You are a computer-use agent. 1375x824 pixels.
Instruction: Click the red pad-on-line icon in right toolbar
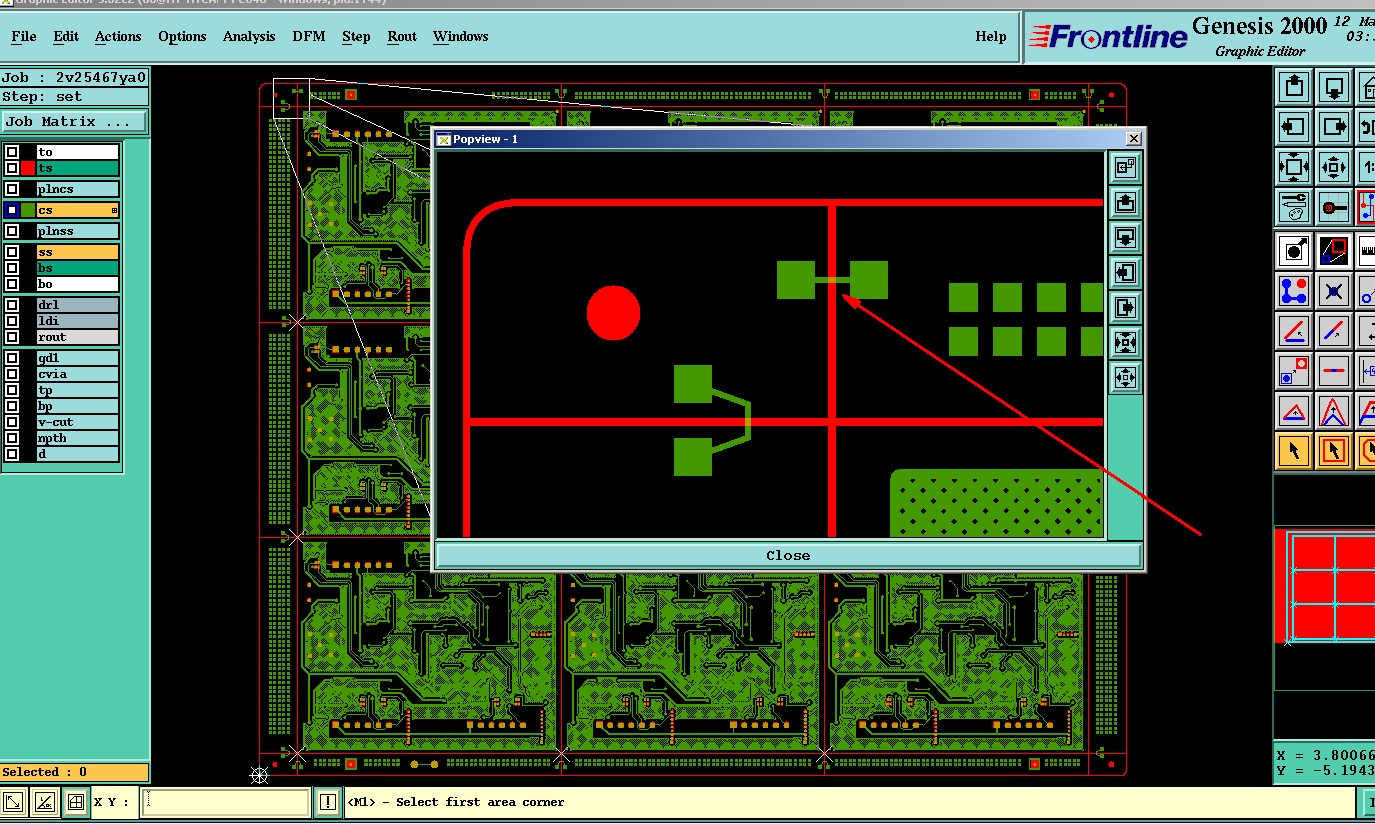1334,207
